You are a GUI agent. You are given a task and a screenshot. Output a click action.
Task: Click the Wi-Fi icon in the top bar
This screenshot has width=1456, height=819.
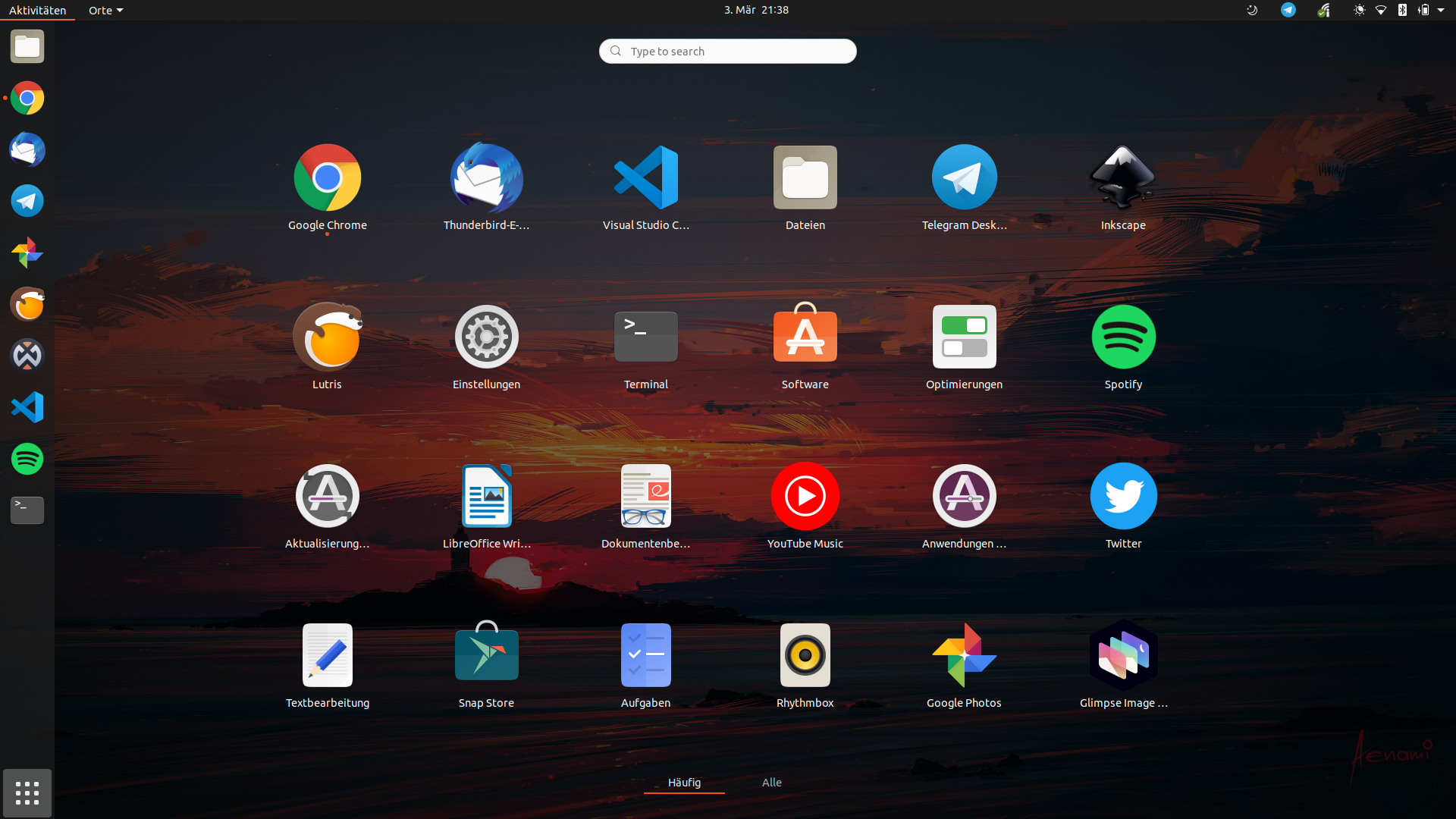[1381, 10]
